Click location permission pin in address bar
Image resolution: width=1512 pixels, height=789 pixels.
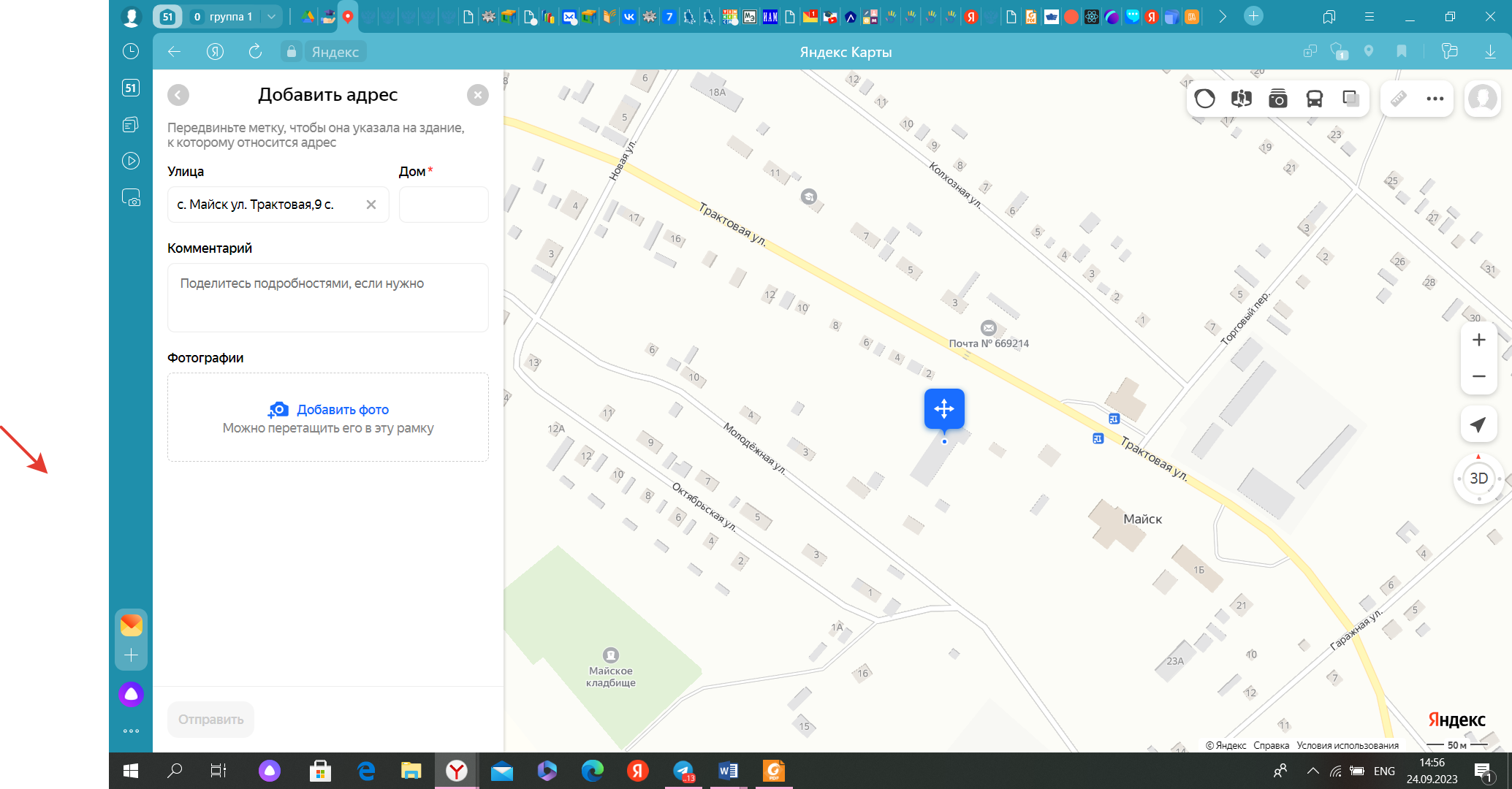[1369, 51]
